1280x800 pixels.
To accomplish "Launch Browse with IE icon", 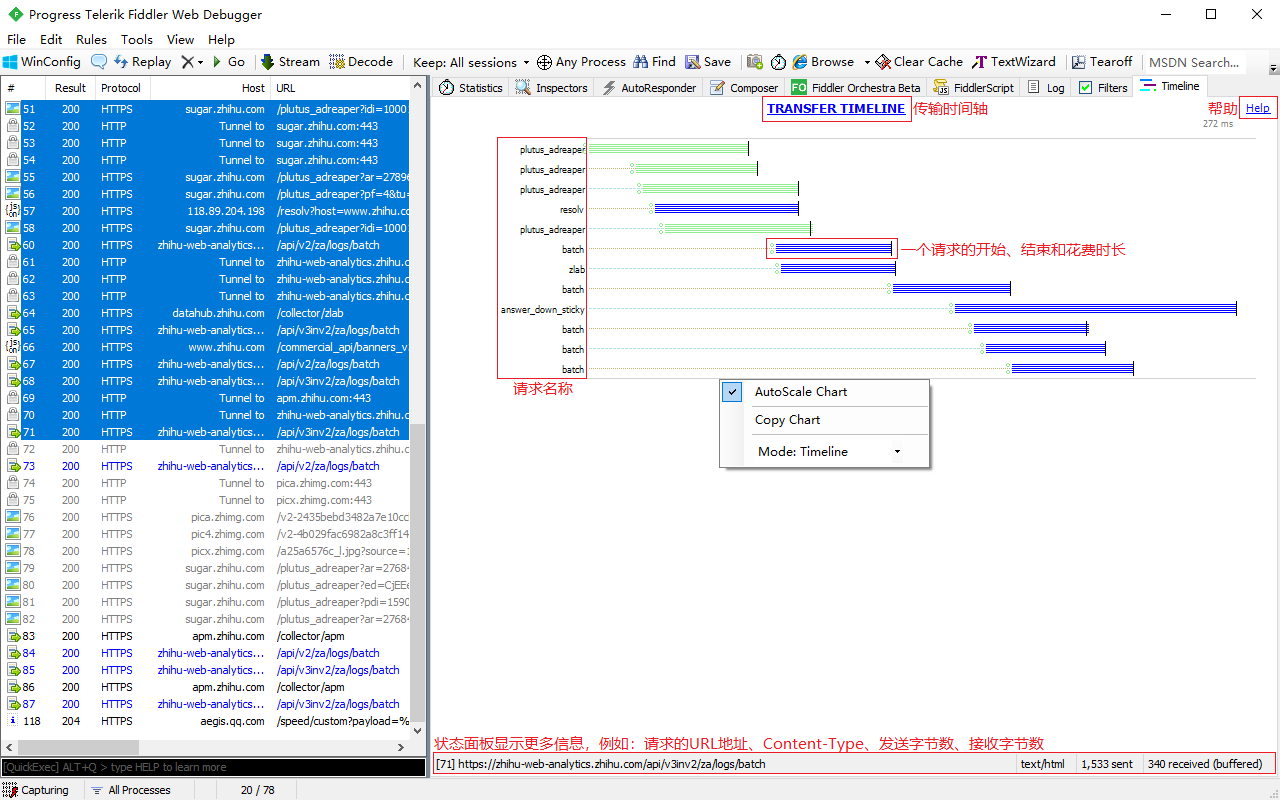I will pyautogui.click(x=824, y=62).
